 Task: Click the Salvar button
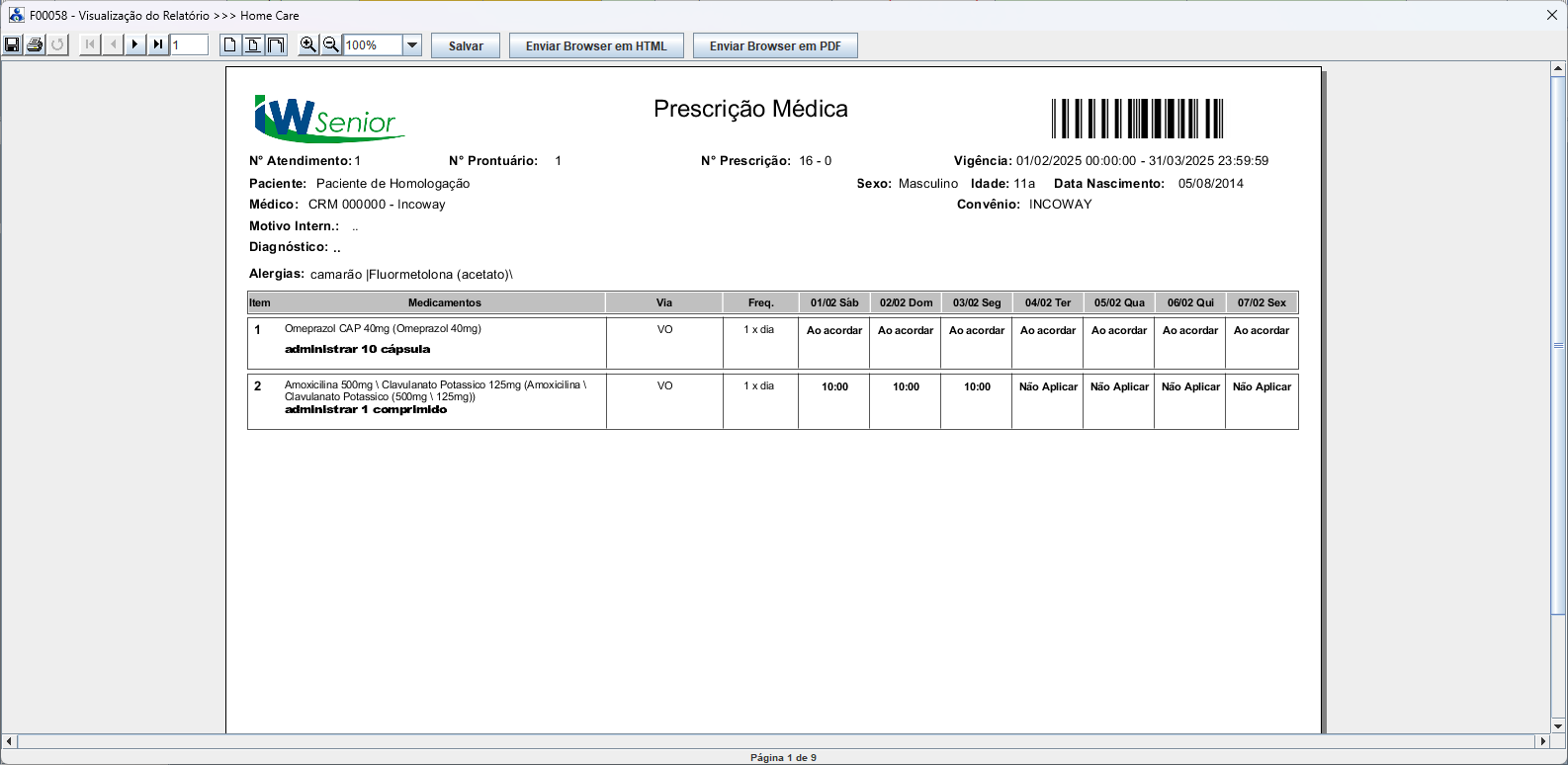click(x=466, y=45)
